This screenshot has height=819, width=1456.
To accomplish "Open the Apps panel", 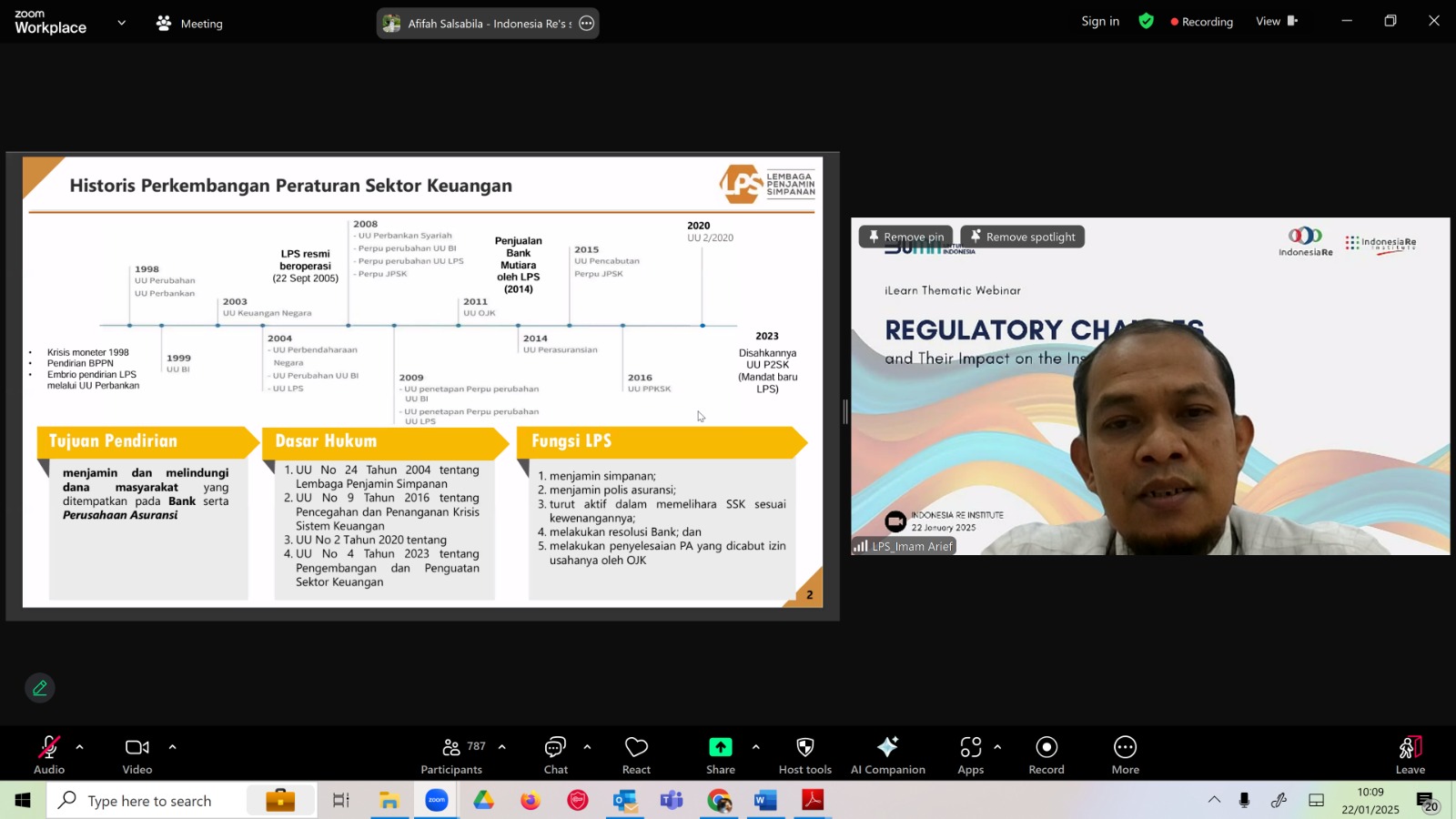I will pos(970,755).
